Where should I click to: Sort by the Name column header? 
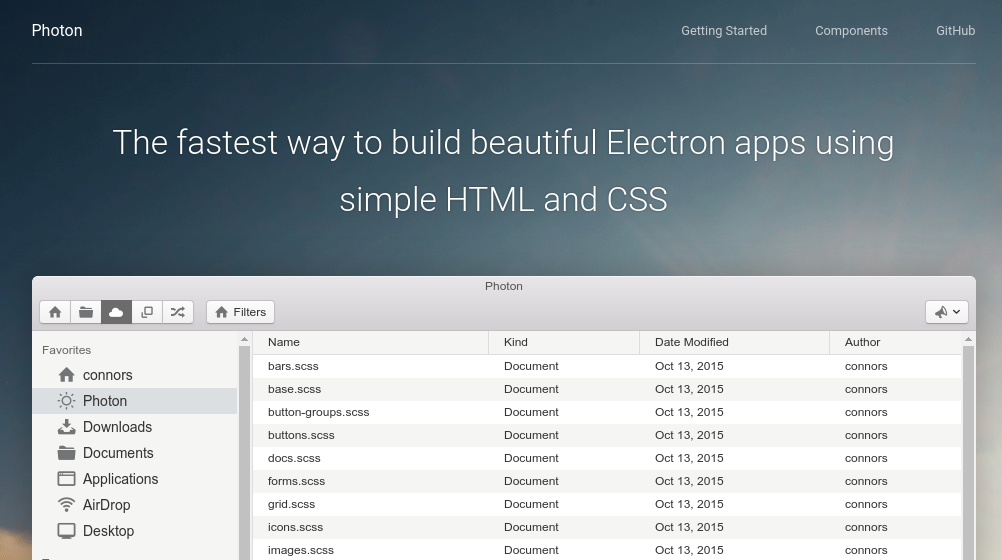click(371, 343)
